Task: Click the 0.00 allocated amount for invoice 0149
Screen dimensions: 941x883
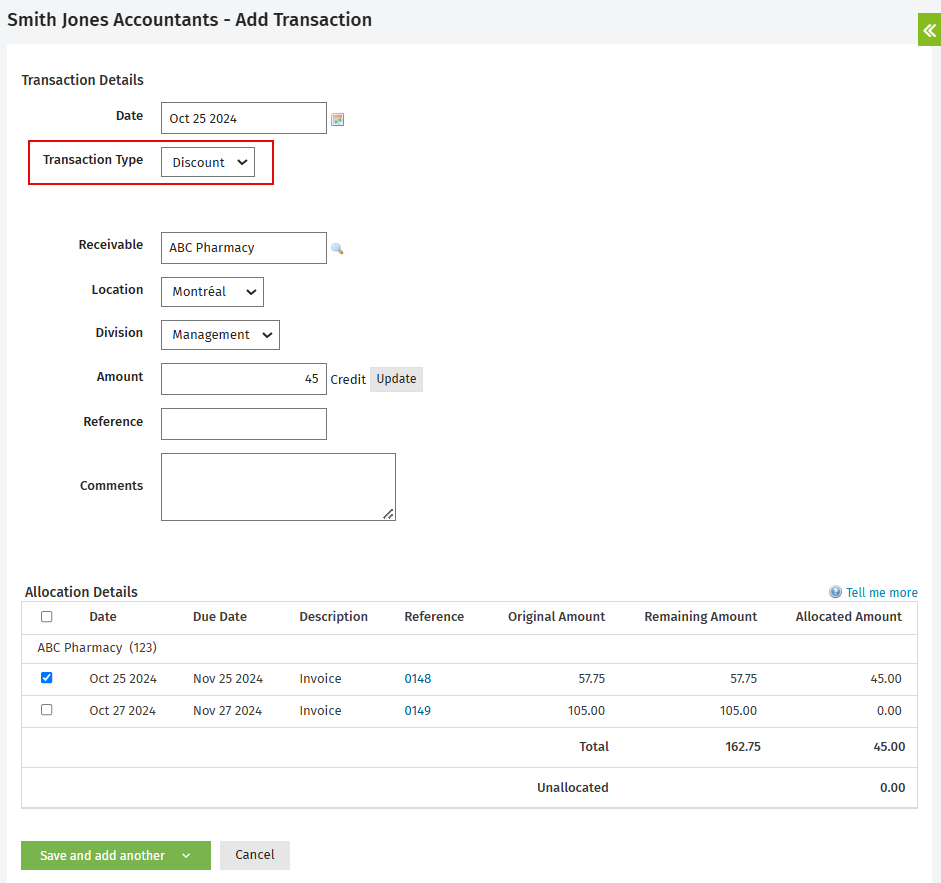Action: pyautogui.click(x=889, y=710)
